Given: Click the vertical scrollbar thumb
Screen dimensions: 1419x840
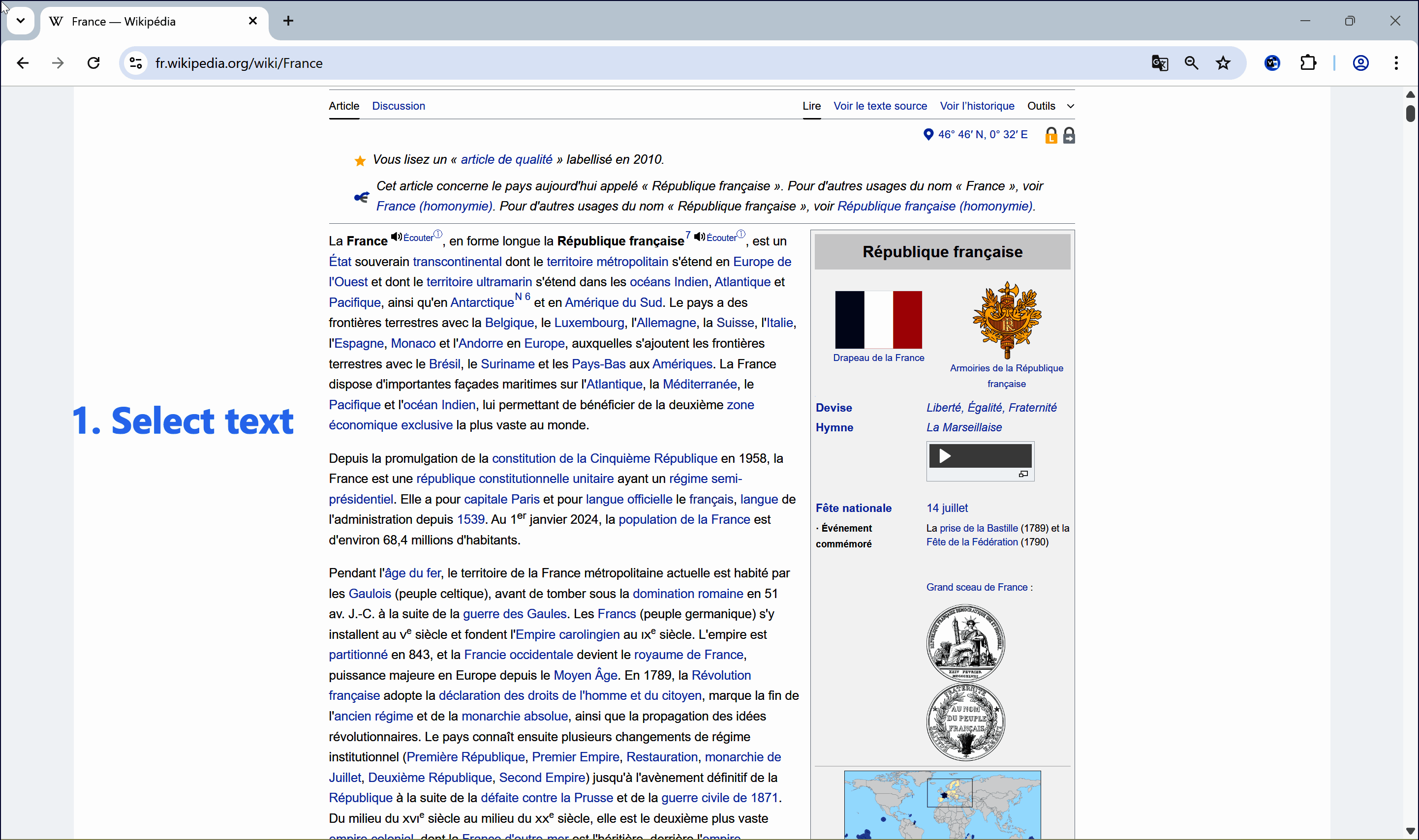Looking at the screenshot, I should click(1410, 113).
